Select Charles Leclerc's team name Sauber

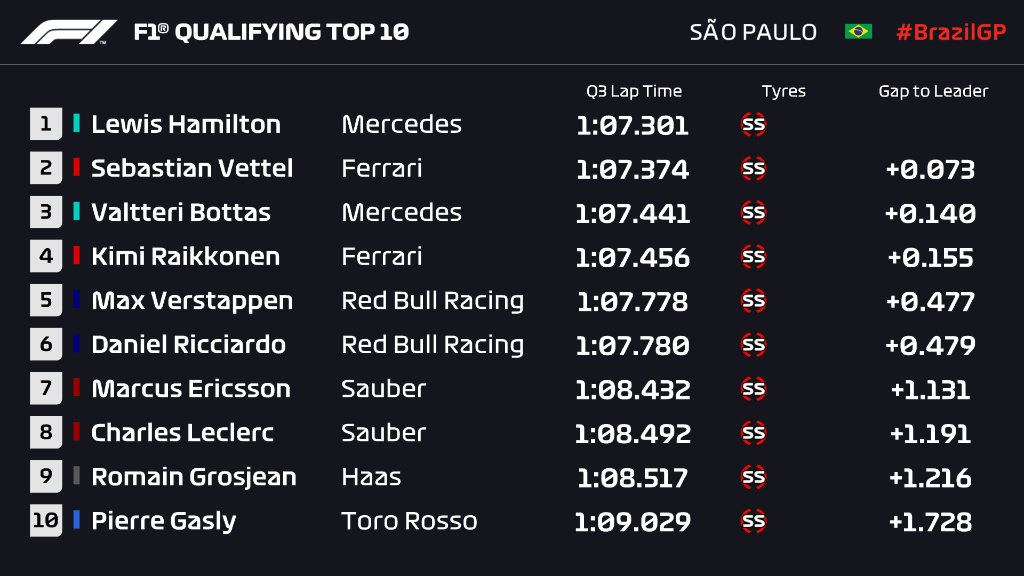383,432
